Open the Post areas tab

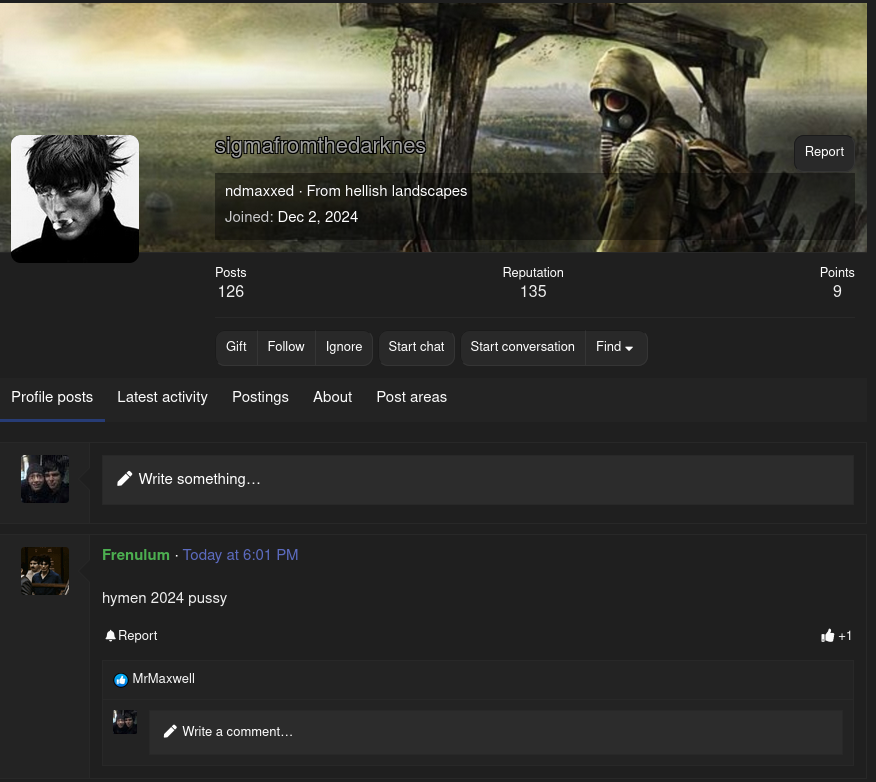click(412, 397)
